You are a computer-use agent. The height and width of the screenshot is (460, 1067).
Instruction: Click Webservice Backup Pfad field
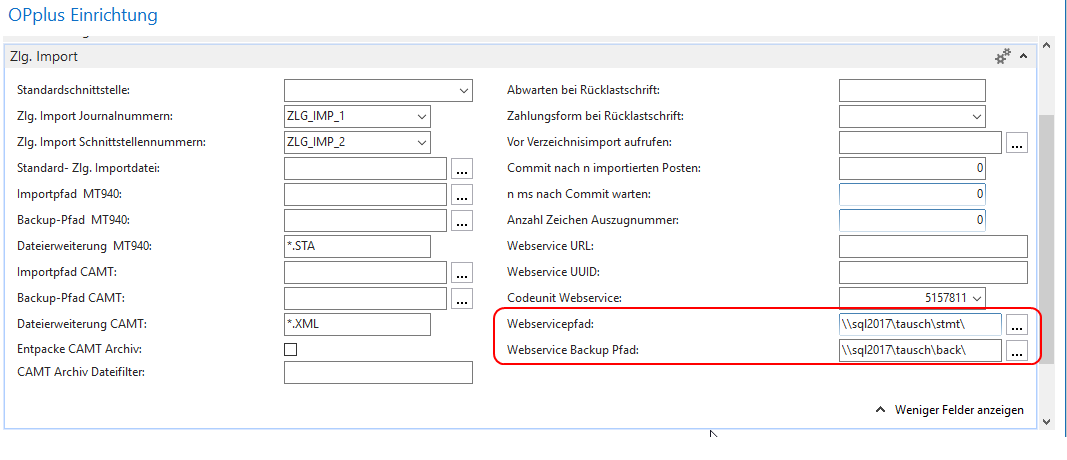coord(920,350)
